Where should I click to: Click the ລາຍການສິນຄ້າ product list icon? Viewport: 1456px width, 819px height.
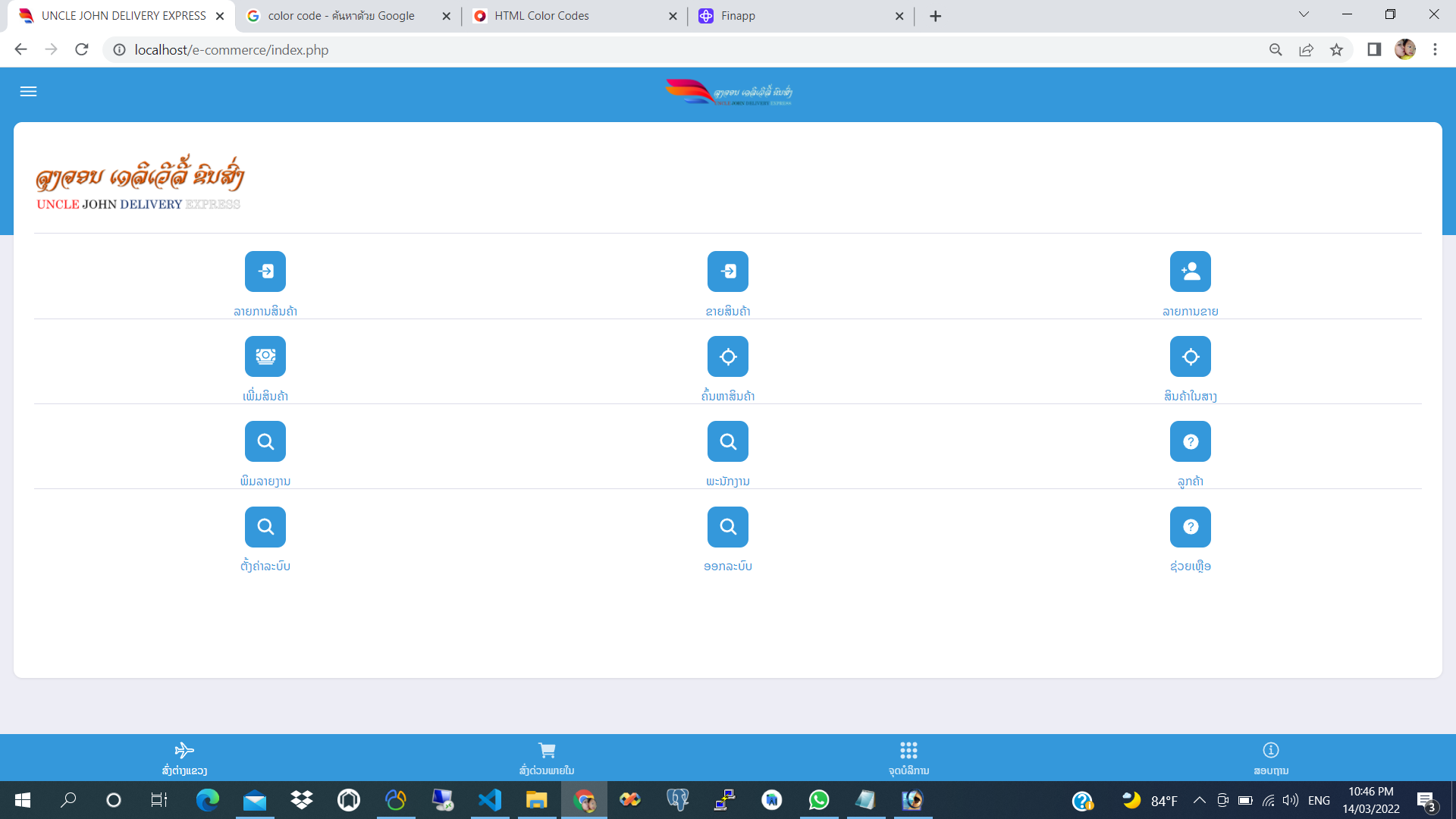tap(265, 271)
